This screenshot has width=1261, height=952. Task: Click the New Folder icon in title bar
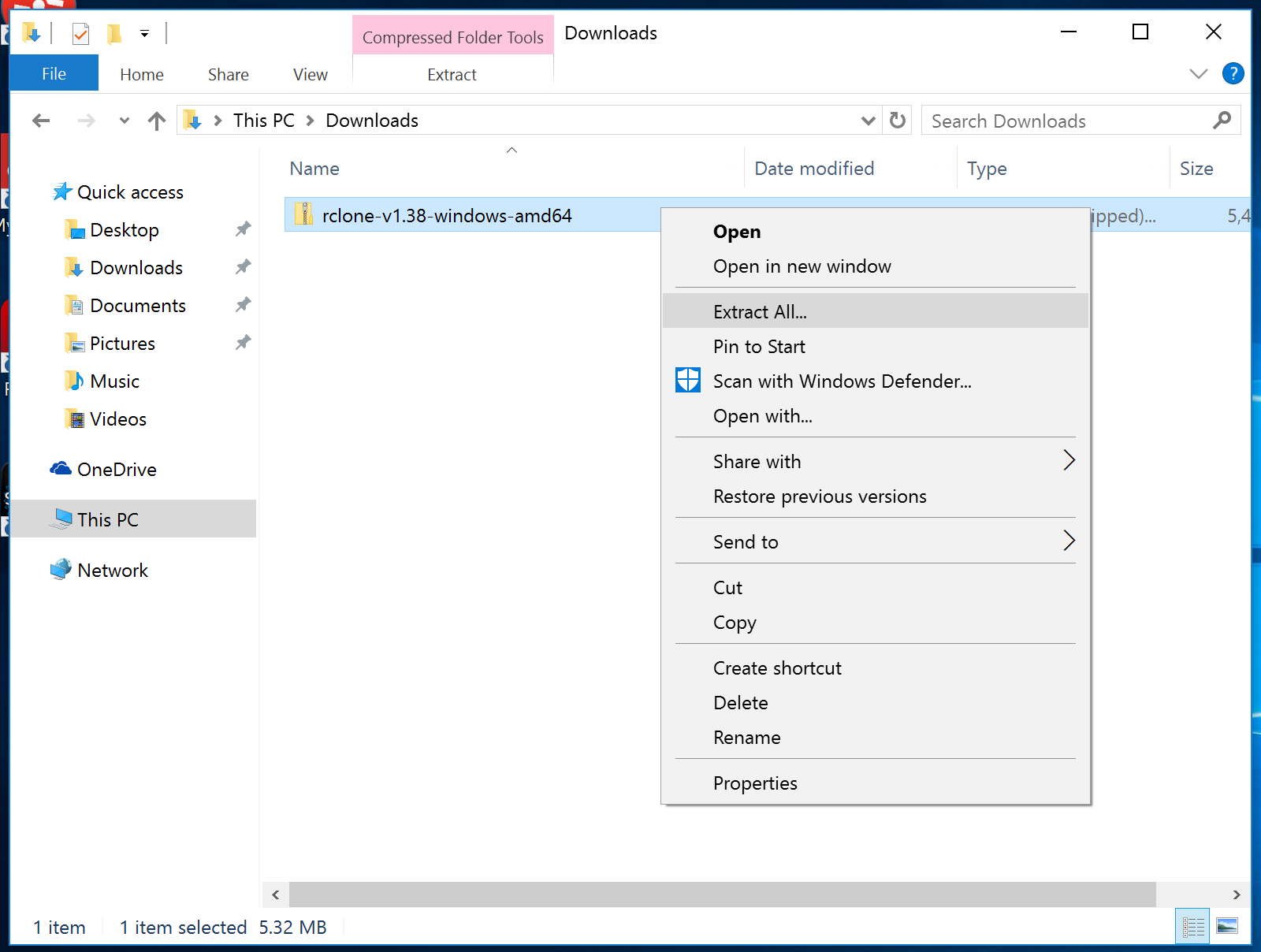point(115,34)
